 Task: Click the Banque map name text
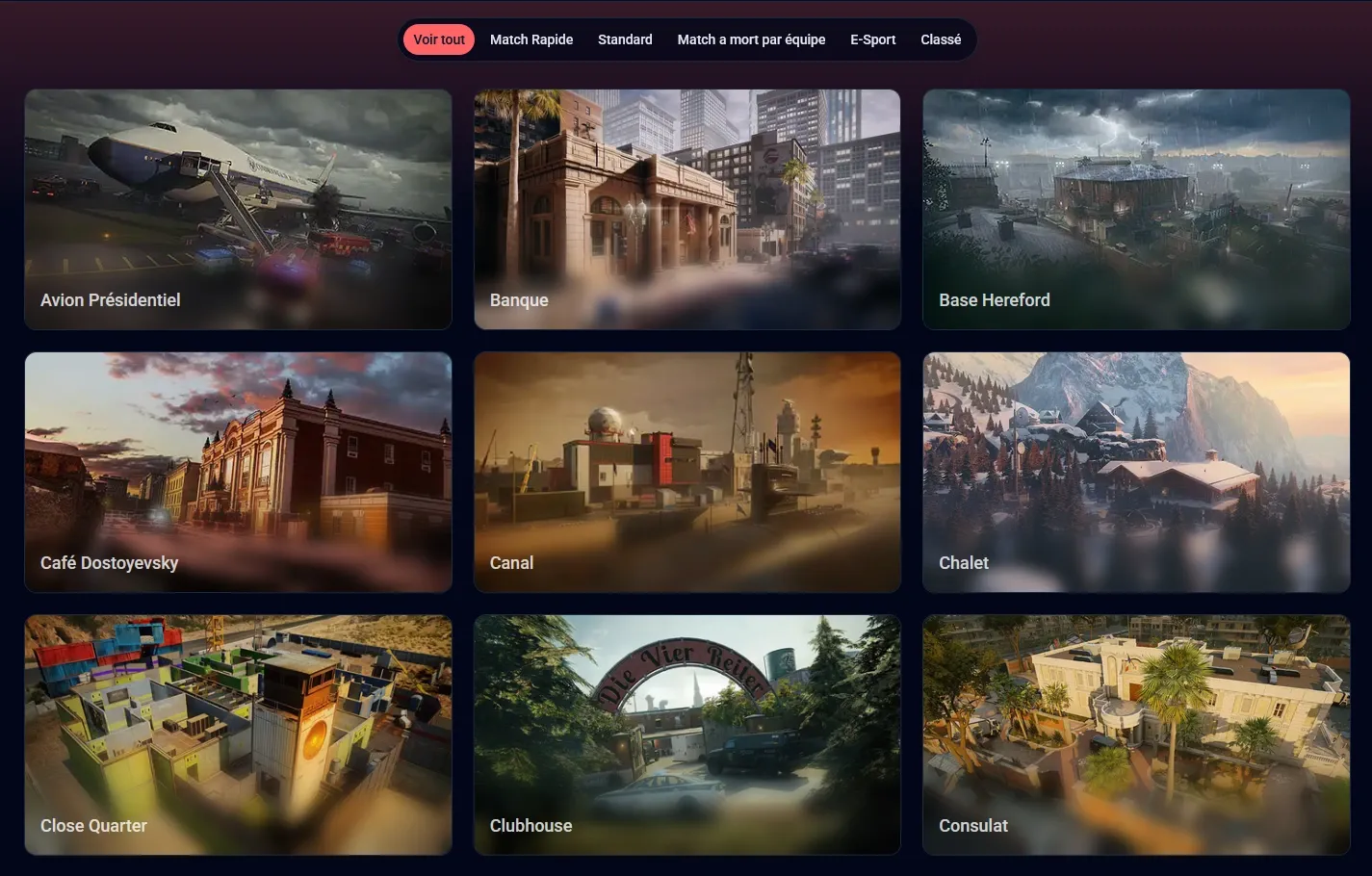[519, 299]
